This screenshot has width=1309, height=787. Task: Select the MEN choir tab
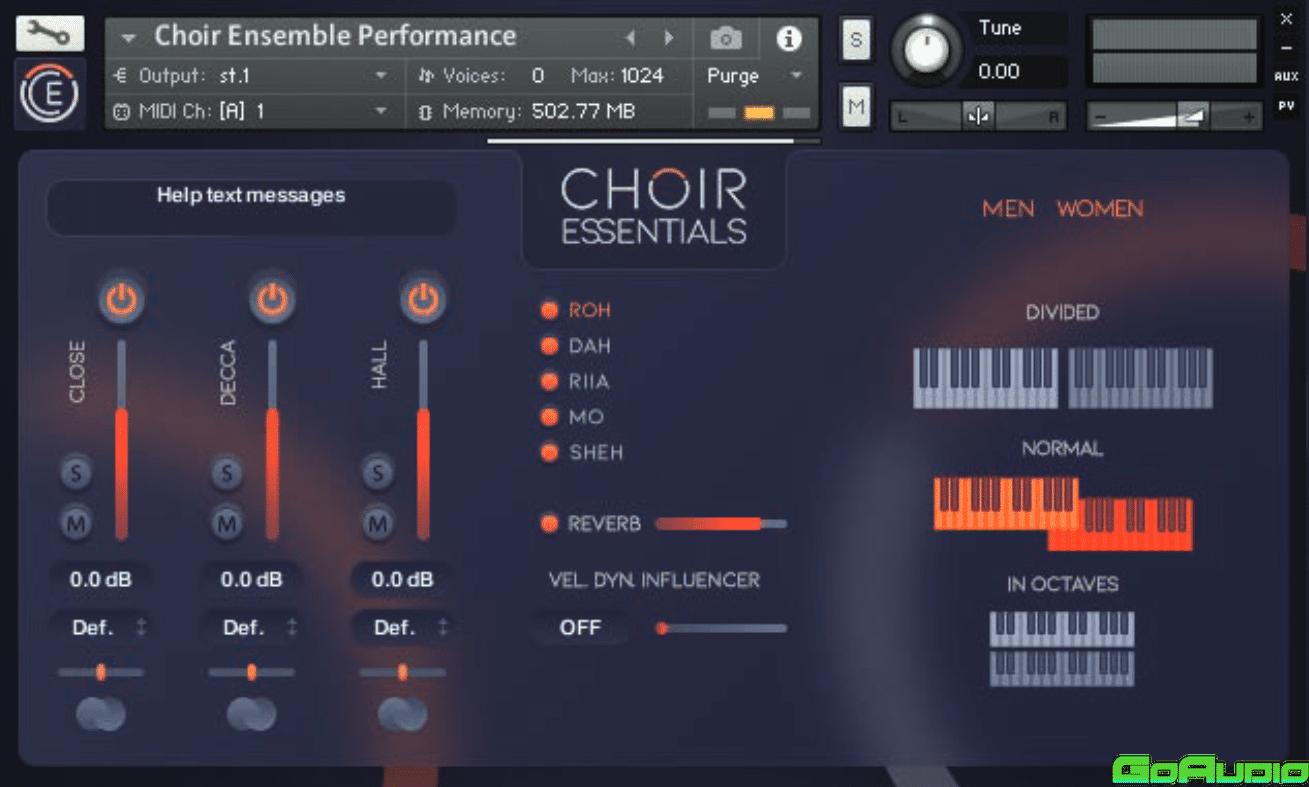[1008, 209]
